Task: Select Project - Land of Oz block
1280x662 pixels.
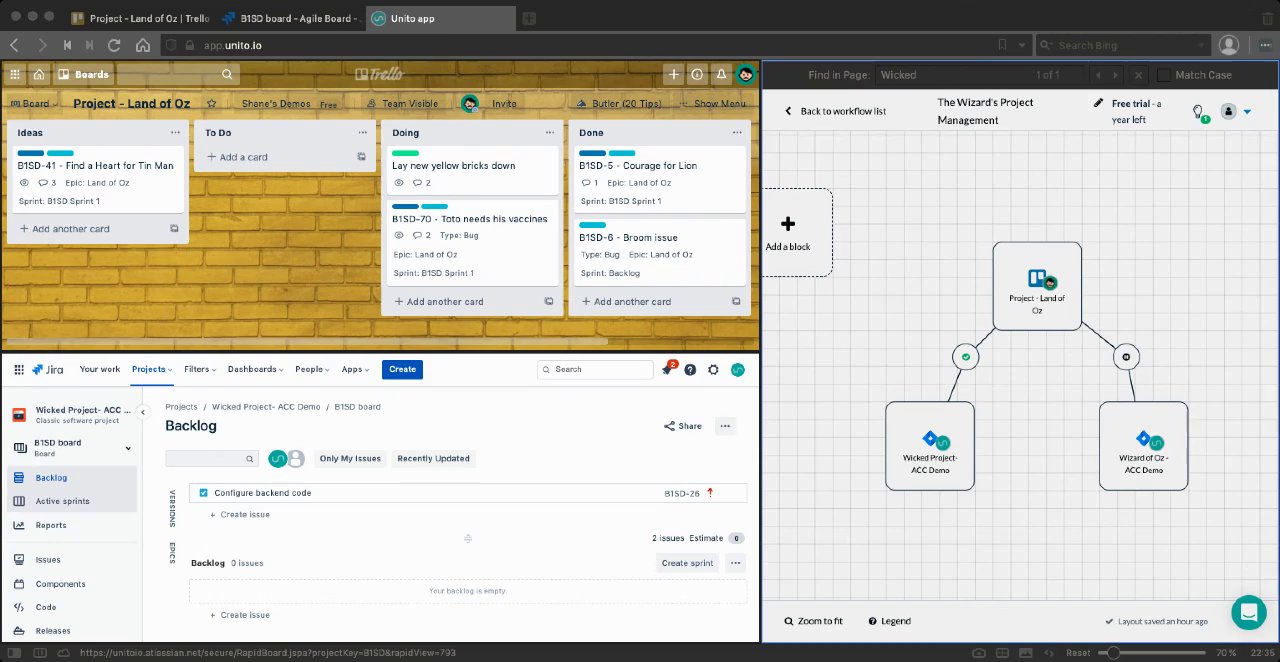Action: (x=1037, y=286)
